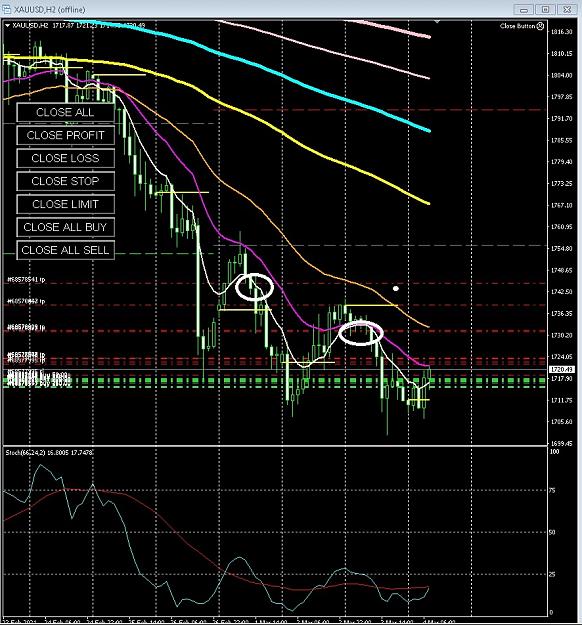
Task: Click the 1711.75 price scale label
Action: [x=561, y=400]
